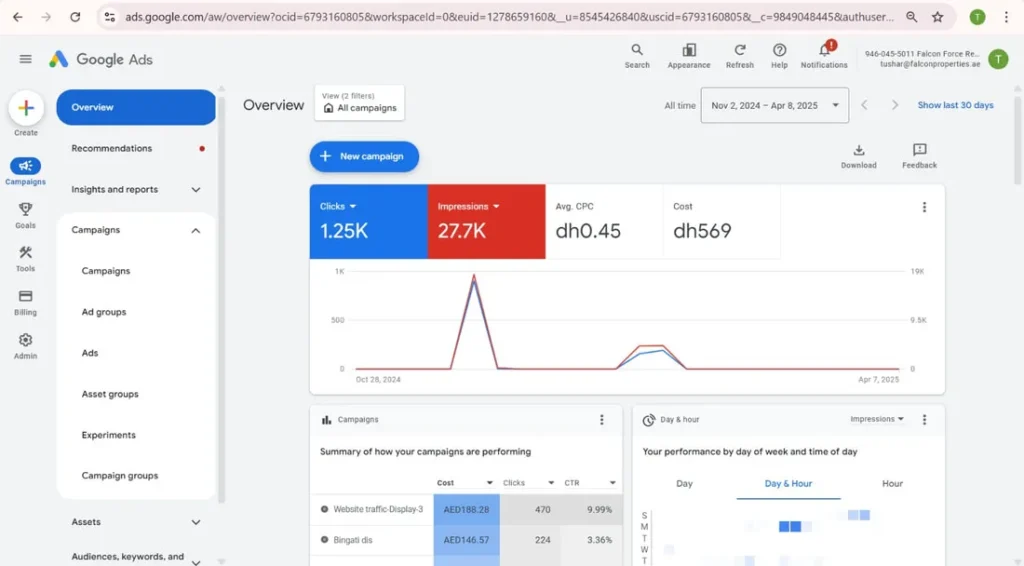Viewport: 1024px width, 566px height.
Task: Open the Billing card icon
Action: [25, 296]
